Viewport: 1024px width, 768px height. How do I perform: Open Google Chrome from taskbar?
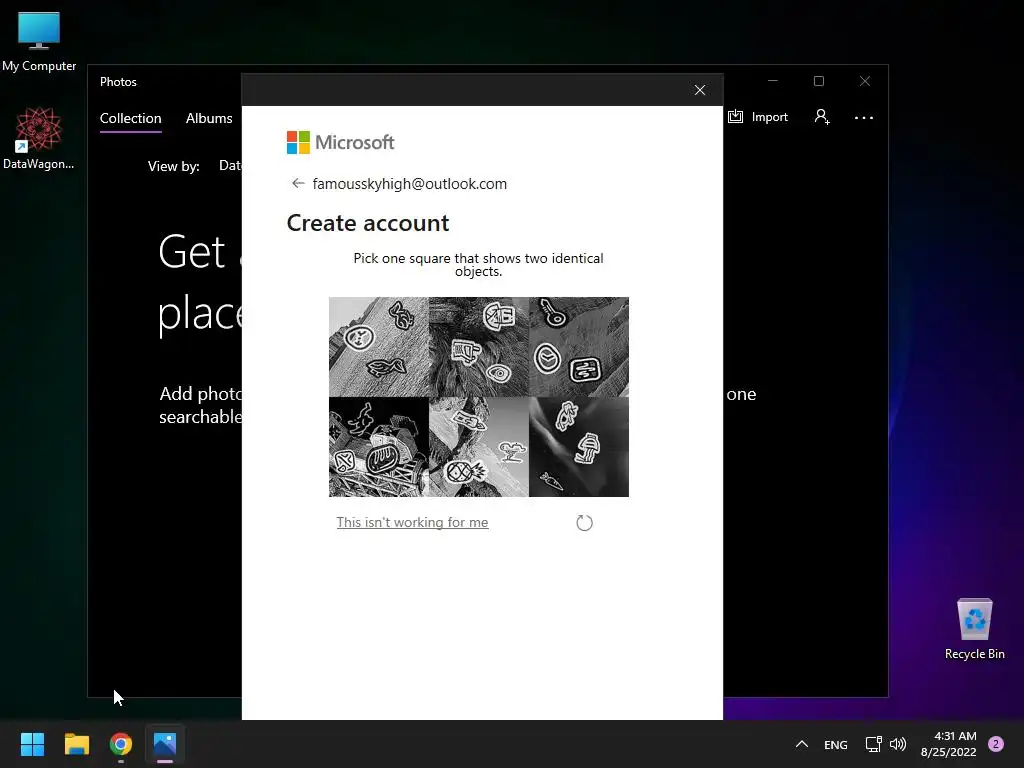click(x=121, y=744)
